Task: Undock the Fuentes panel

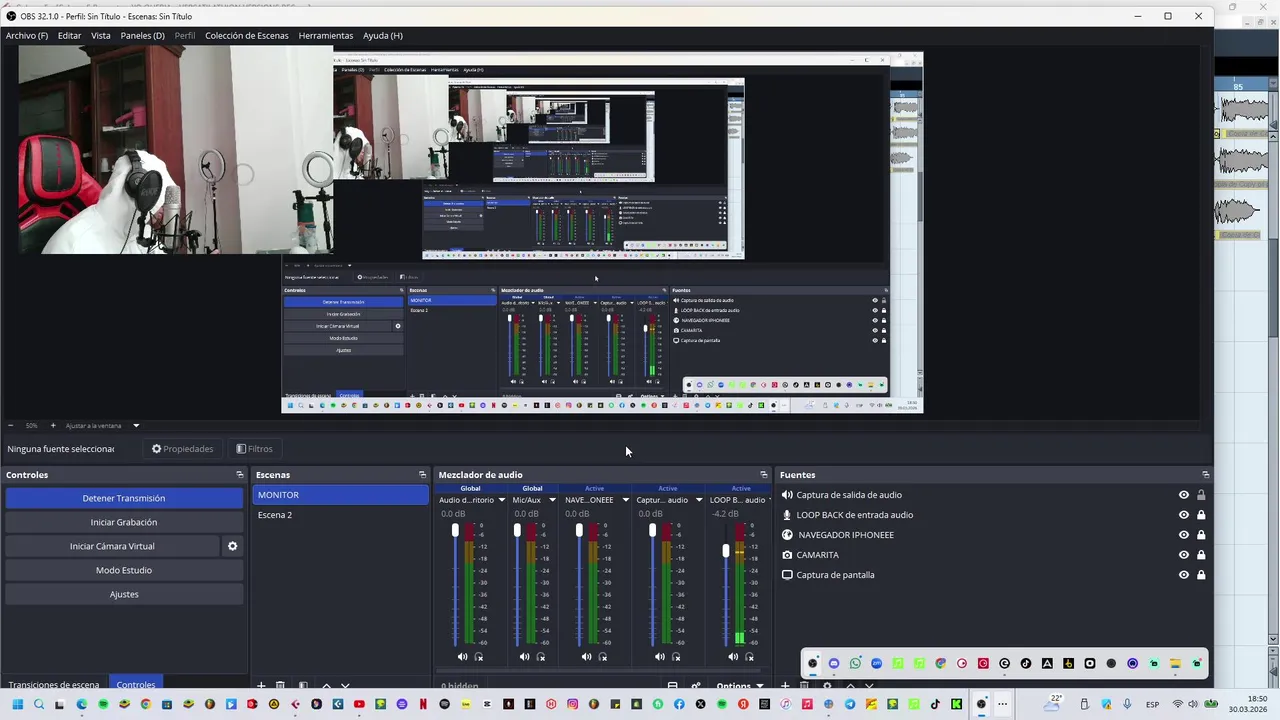Action: pyautogui.click(x=1205, y=475)
